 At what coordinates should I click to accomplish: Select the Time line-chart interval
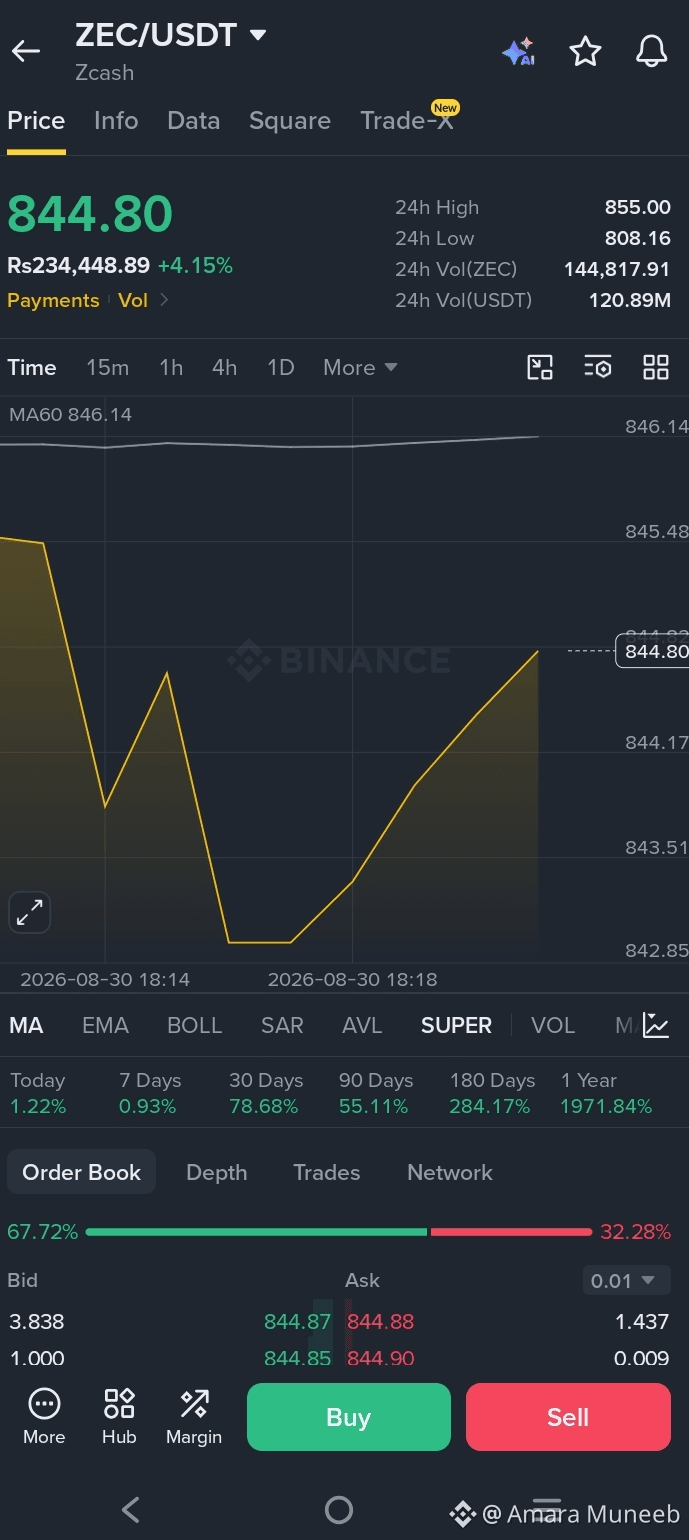[x=32, y=367]
